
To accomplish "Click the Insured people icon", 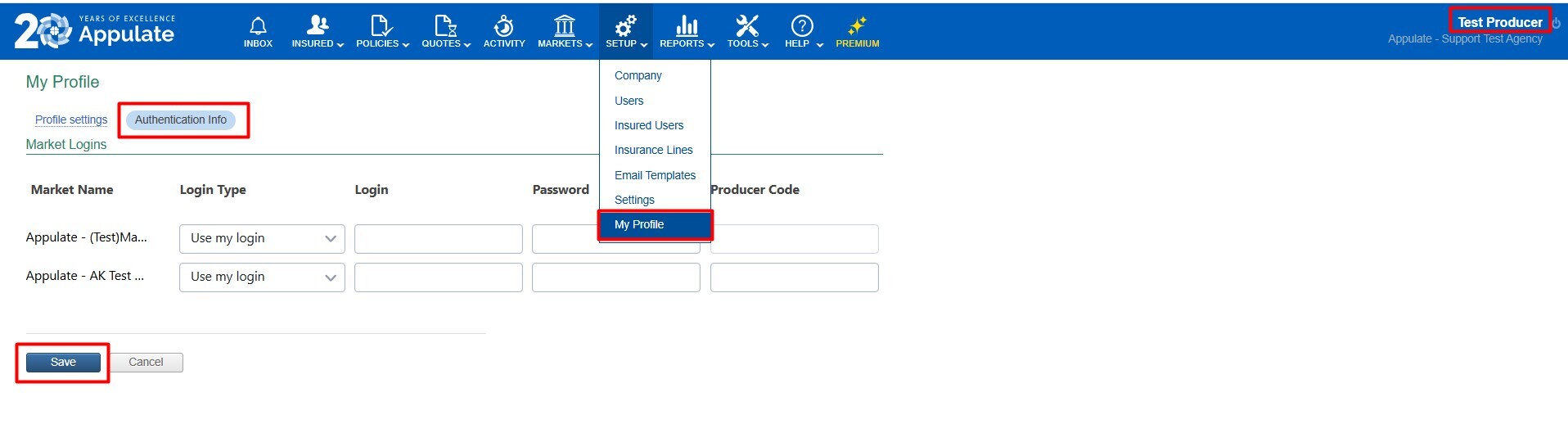I will [x=317, y=26].
